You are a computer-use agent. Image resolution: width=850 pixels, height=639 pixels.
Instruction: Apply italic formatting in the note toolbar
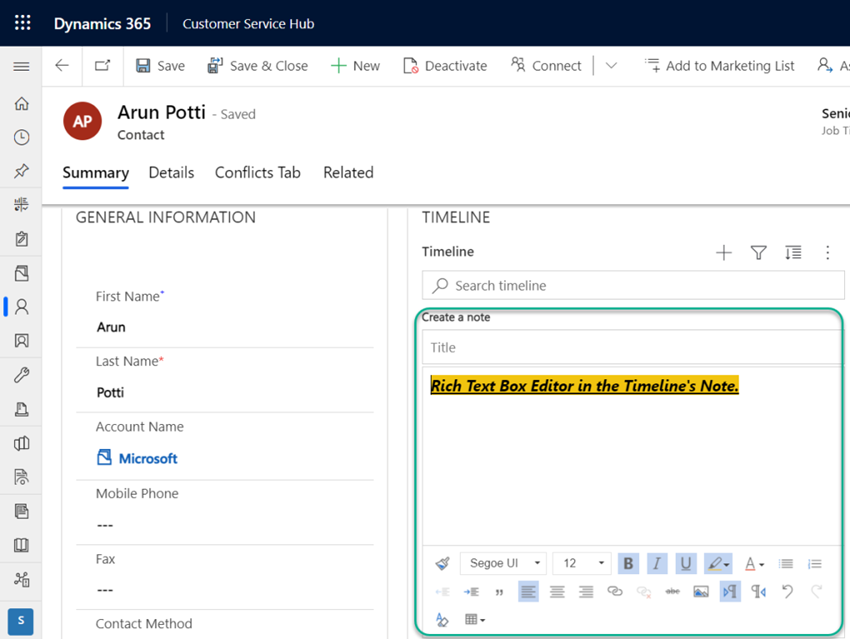coord(657,563)
